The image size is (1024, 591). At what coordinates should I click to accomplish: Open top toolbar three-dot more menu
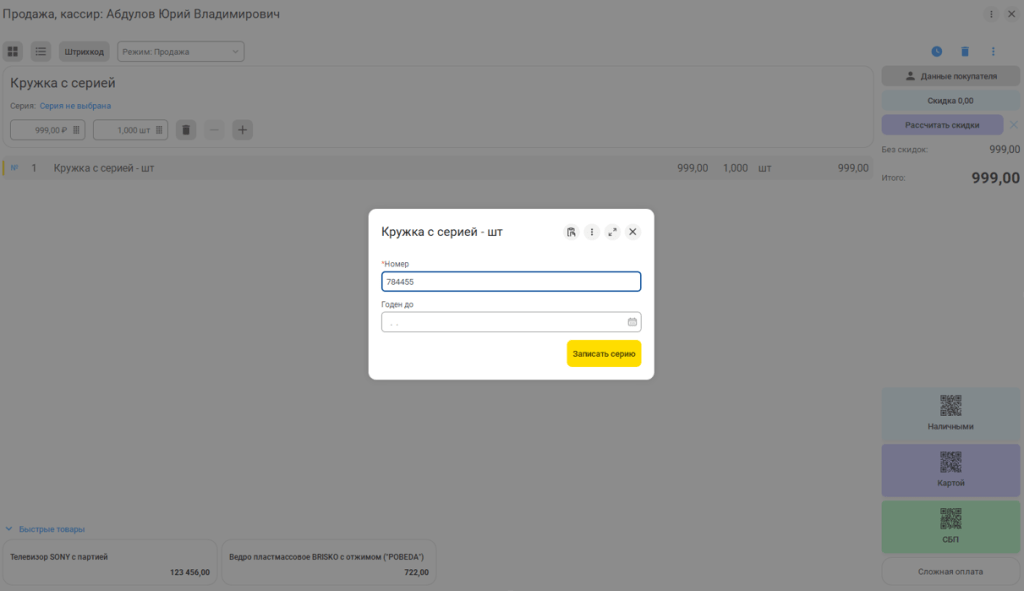click(x=993, y=52)
